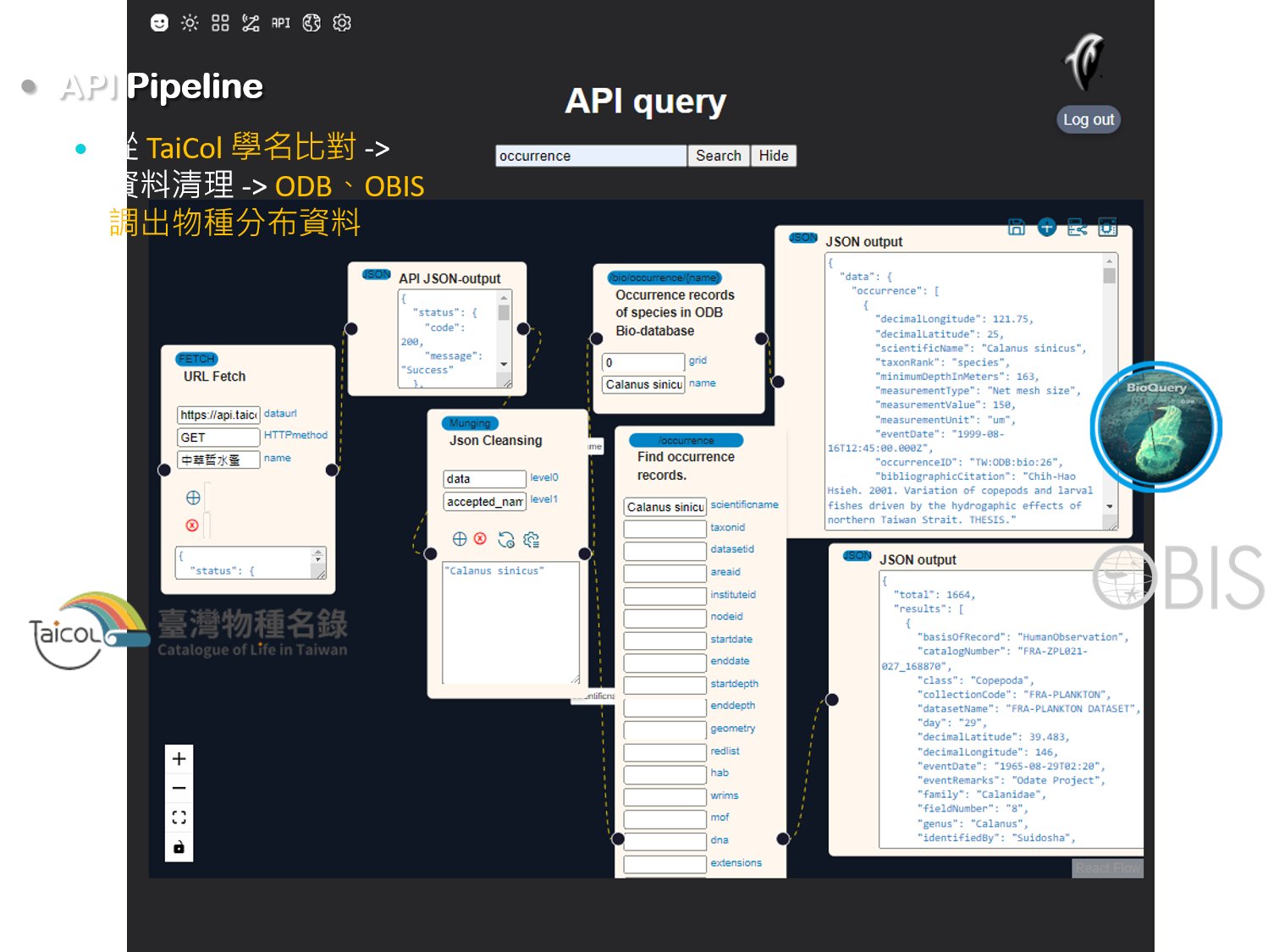Click the name field in URL Fetch node
The width and height of the screenshot is (1268, 952).
(x=218, y=459)
